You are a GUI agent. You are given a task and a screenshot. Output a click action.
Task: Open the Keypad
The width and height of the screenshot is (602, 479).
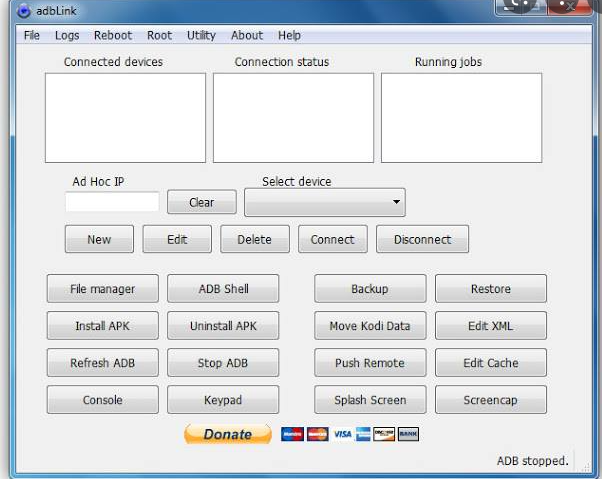[x=223, y=400]
